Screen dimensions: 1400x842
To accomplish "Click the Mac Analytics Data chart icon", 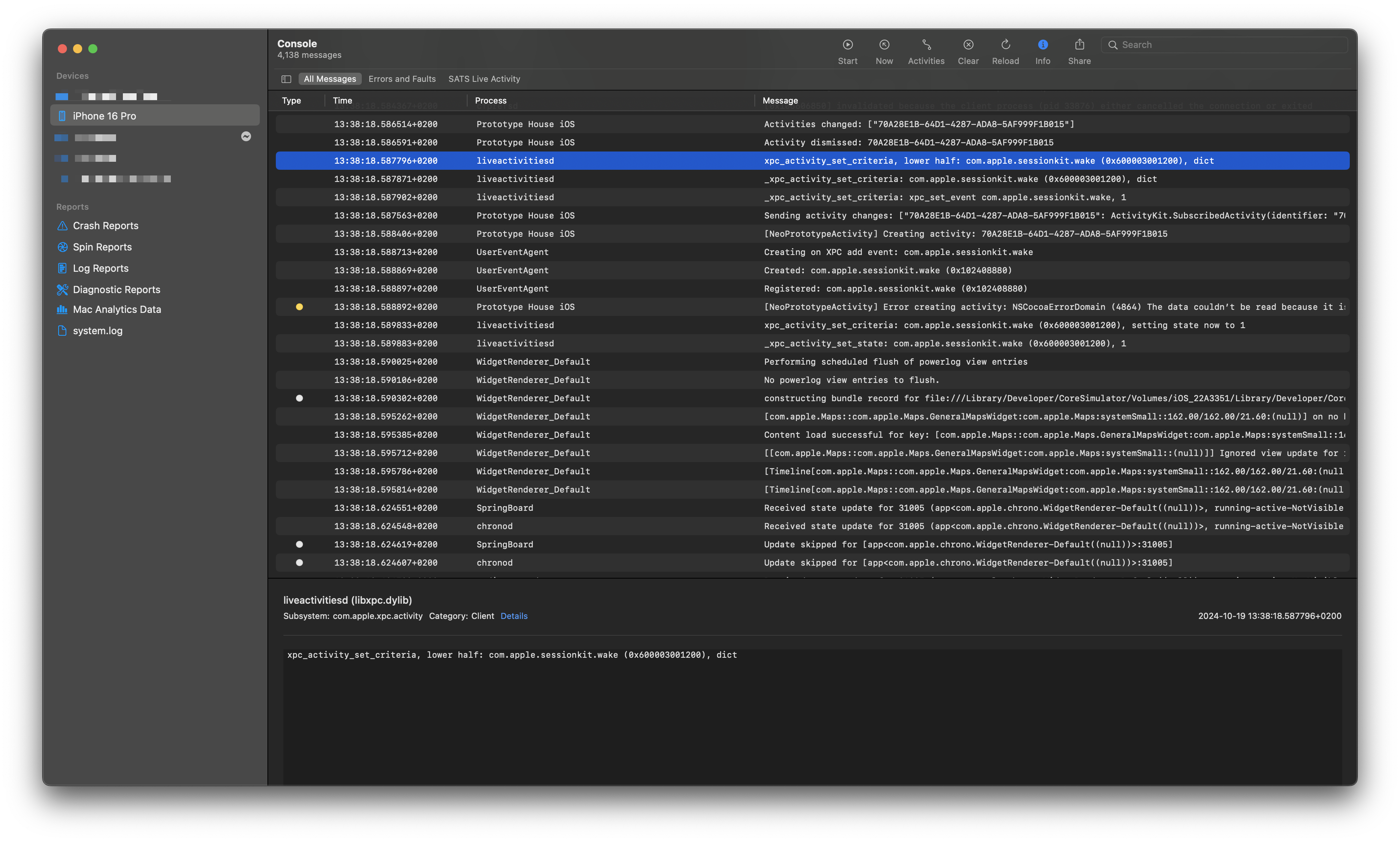I will tap(62, 309).
